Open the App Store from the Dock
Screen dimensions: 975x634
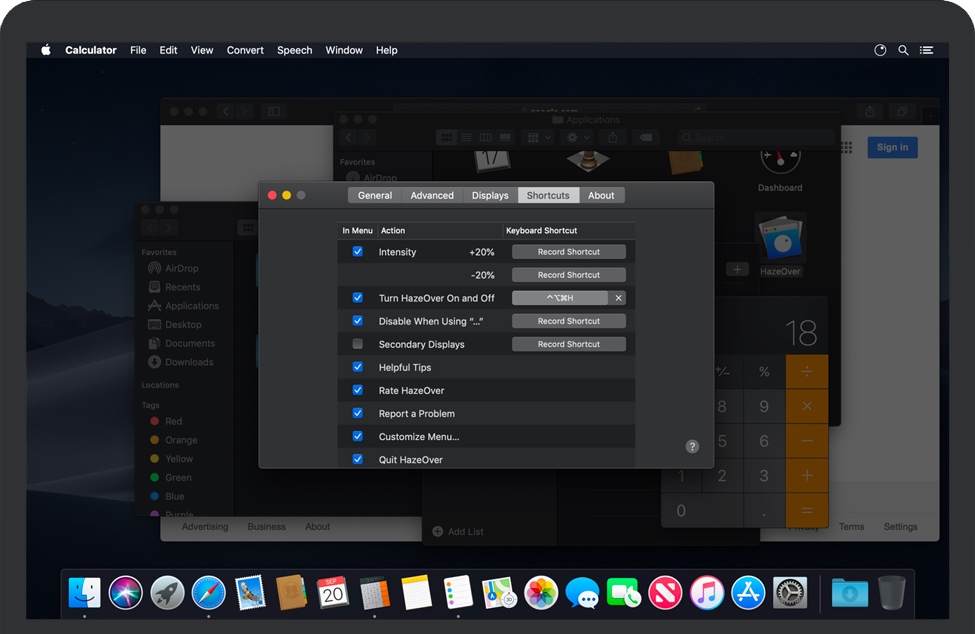click(x=748, y=592)
